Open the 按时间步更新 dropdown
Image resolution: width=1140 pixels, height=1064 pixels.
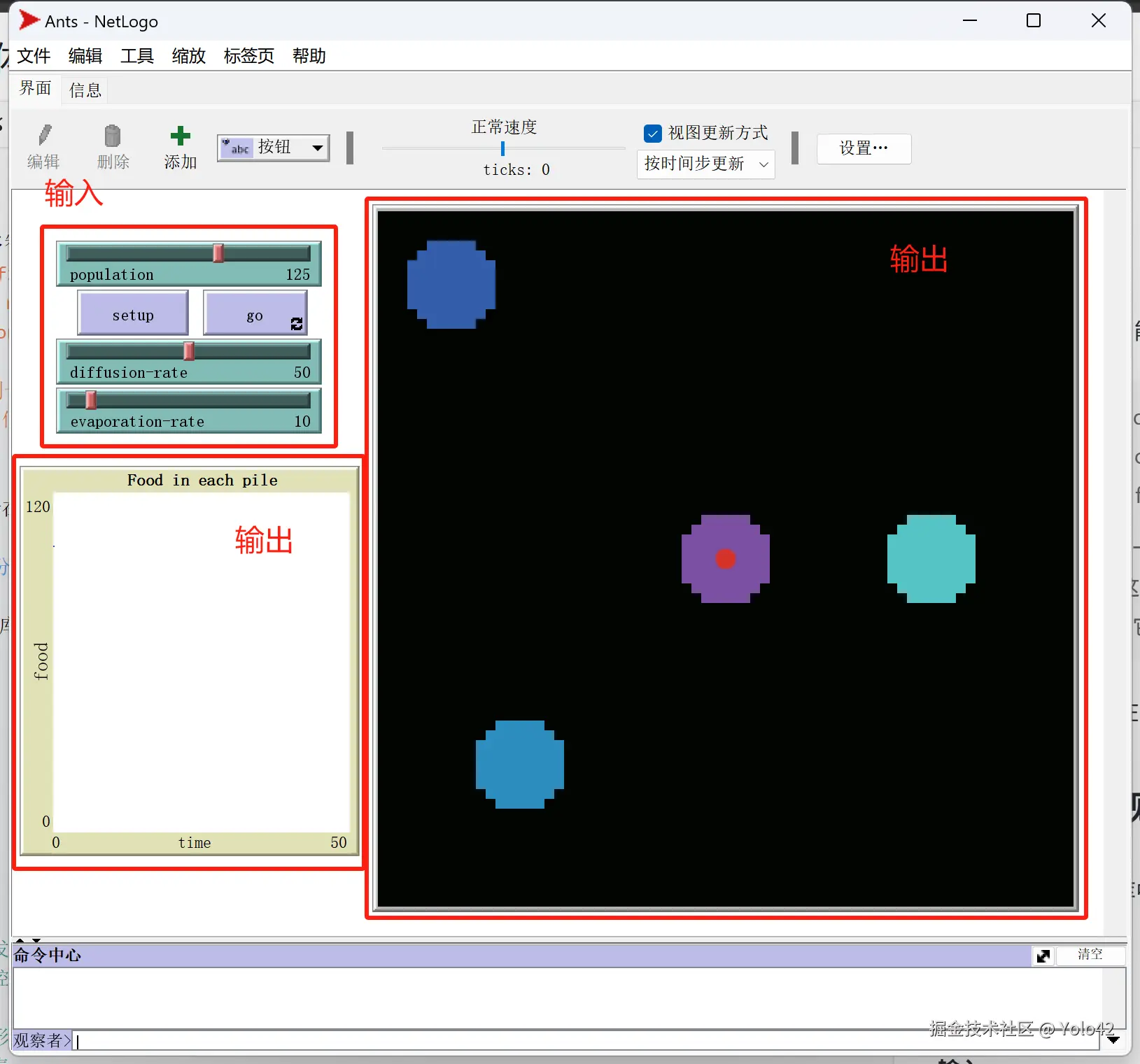click(705, 164)
